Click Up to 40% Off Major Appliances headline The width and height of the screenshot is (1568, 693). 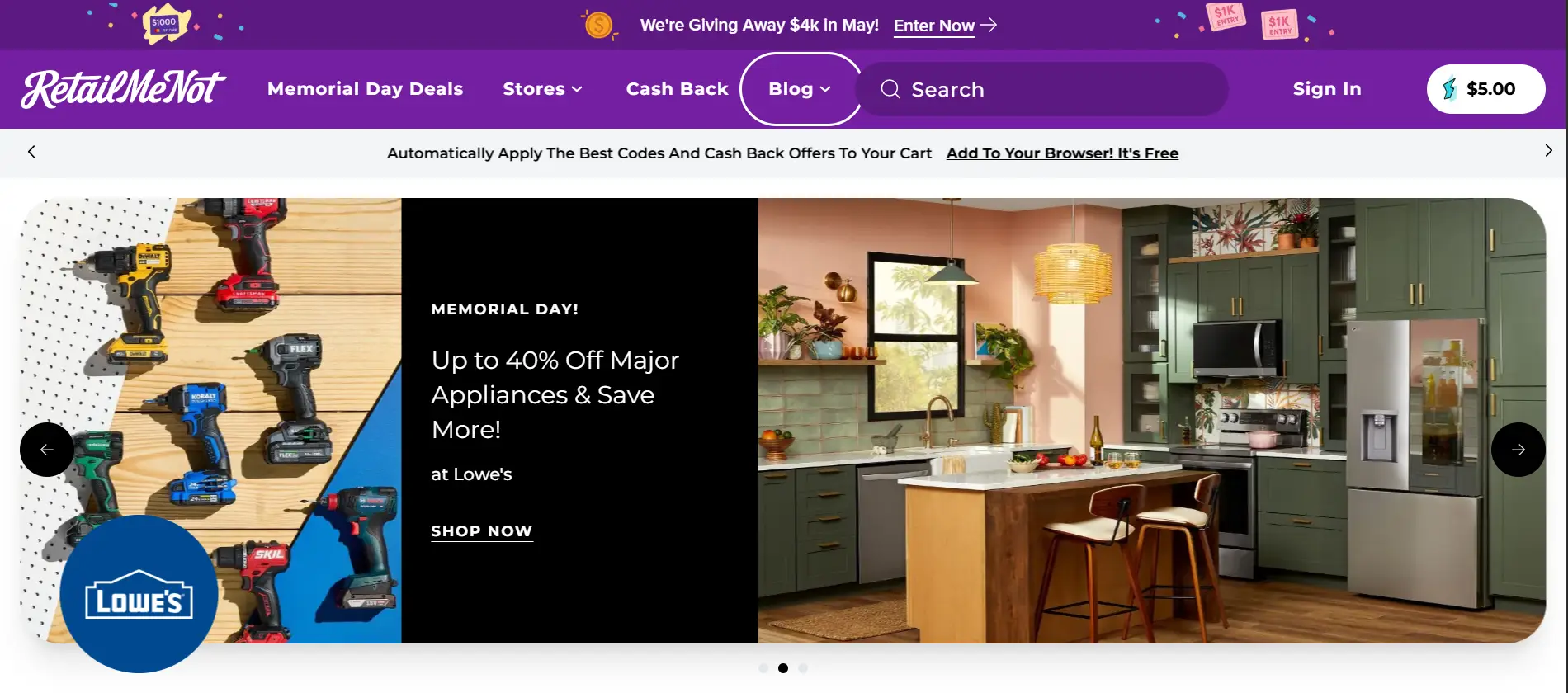tap(555, 394)
